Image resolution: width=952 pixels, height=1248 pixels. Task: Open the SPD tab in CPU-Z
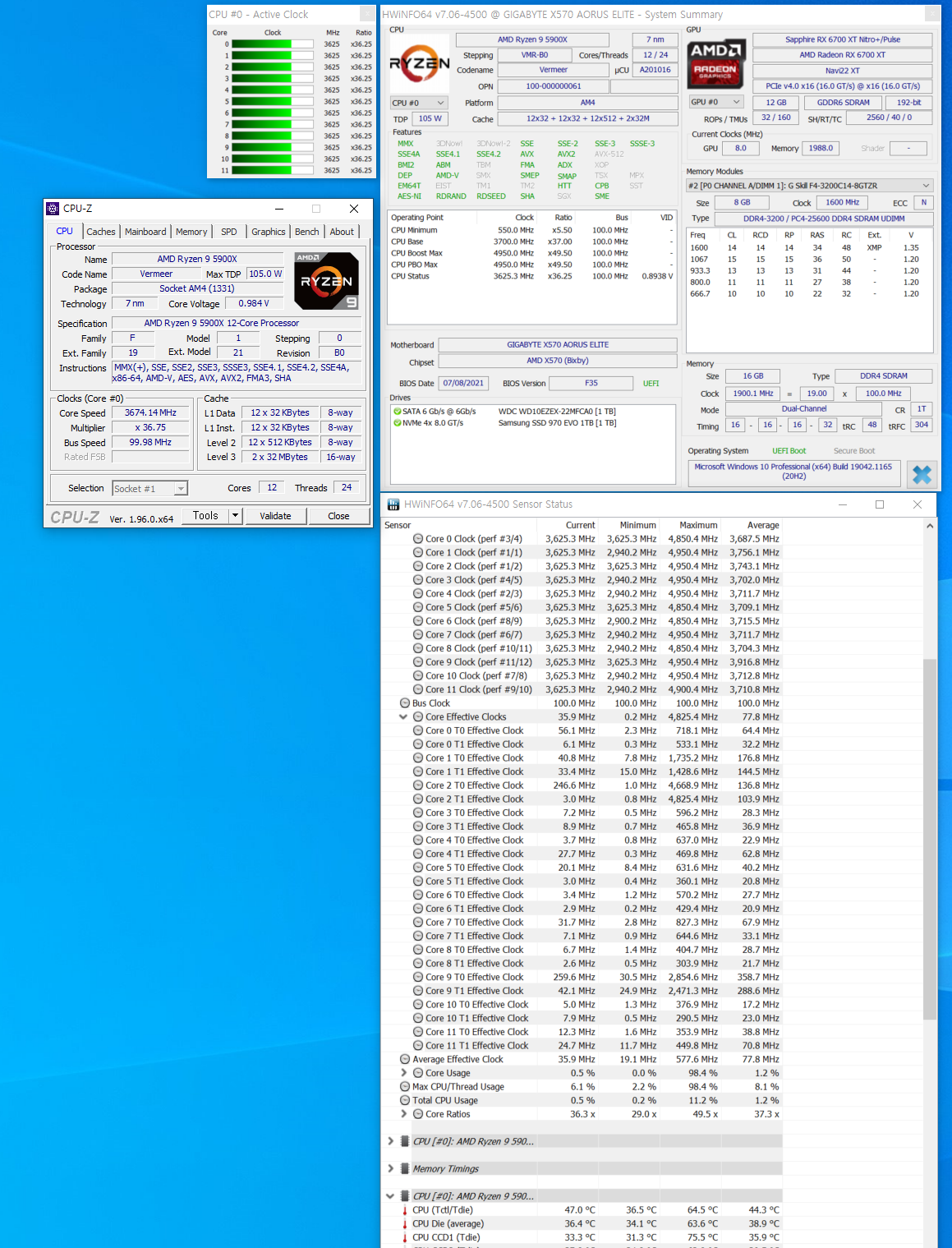[229, 232]
